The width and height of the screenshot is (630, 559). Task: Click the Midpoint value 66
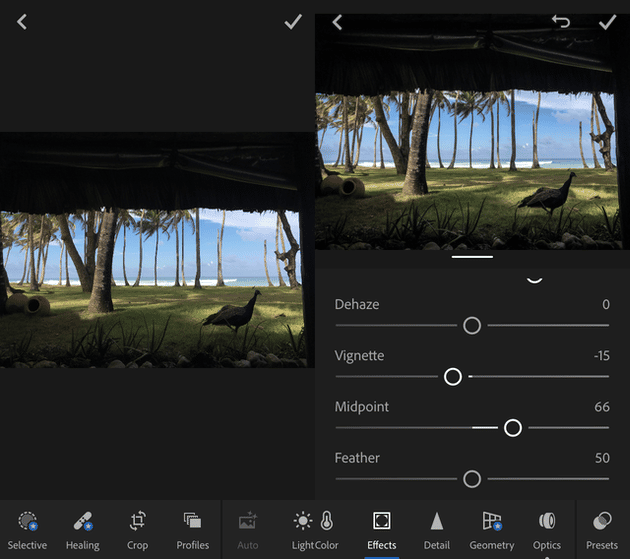[x=602, y=407]
